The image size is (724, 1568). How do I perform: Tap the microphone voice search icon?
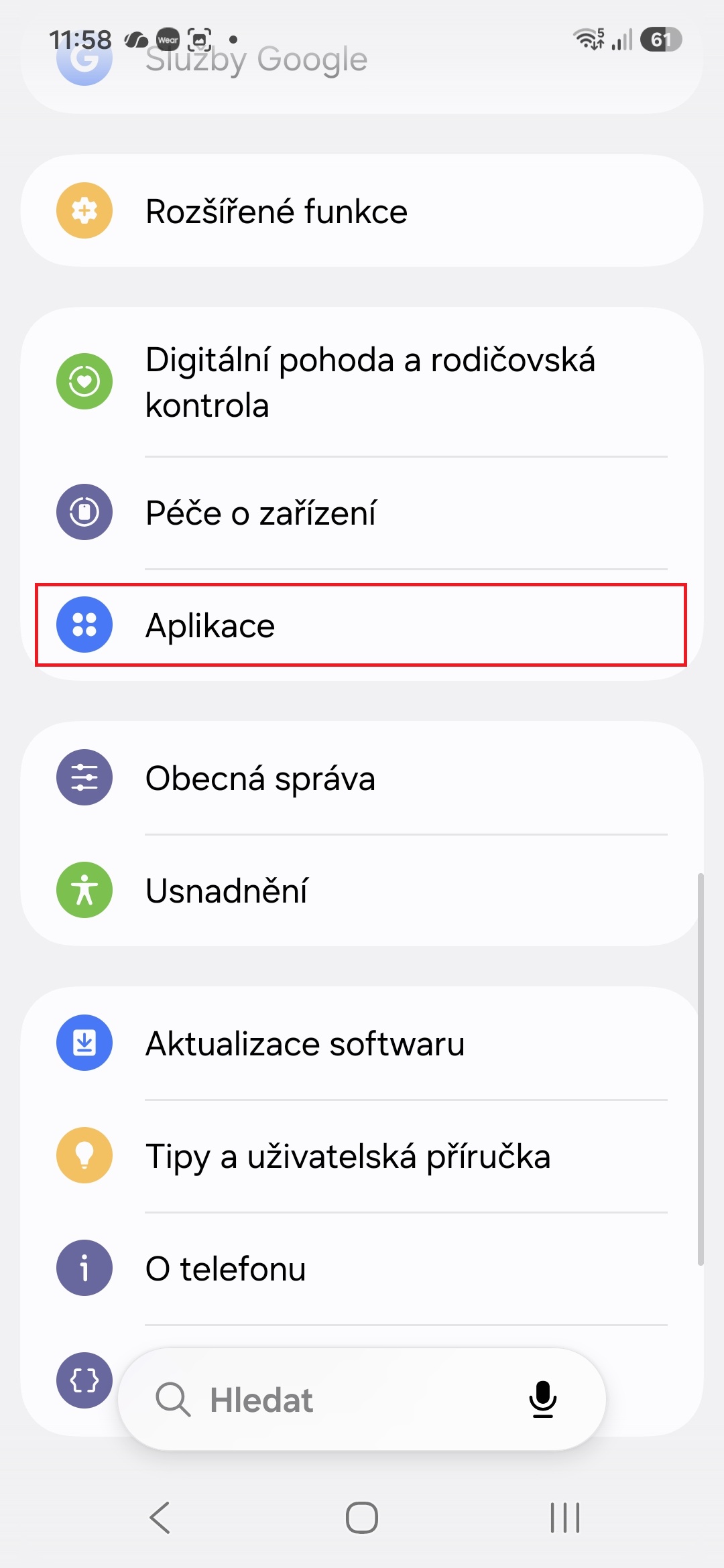pyautogui.click(x=543, y=1399)
